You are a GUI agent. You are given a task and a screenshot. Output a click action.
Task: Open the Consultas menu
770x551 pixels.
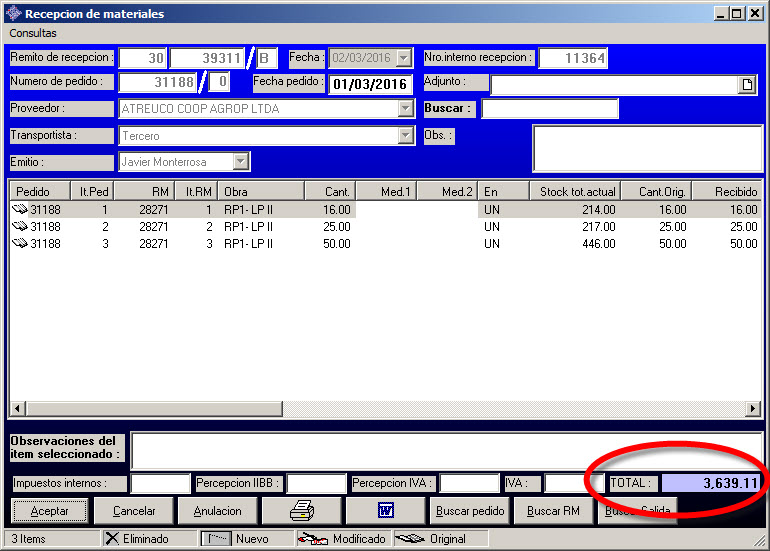pos(34,33)
